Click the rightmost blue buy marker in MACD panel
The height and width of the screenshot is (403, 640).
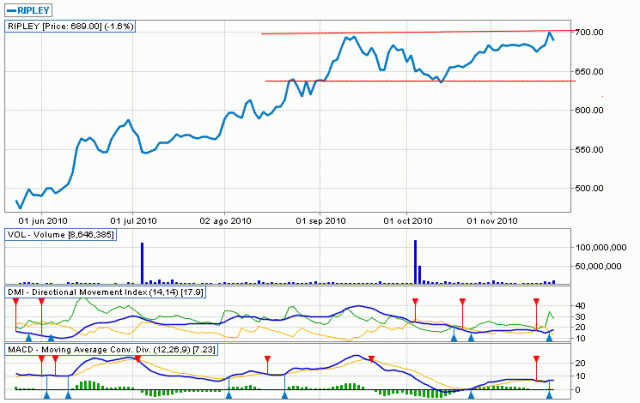tap(549, 395)
